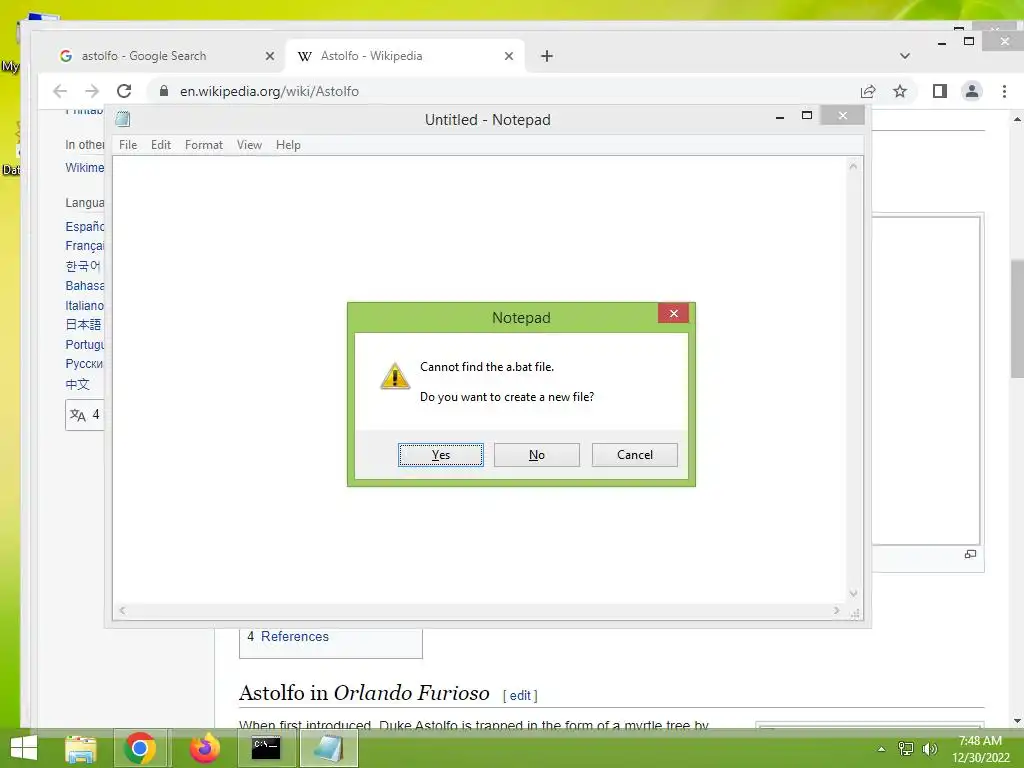Switch to Notepad on taskbar
This screenshot has width=1024, height=768.
(328, 748)
